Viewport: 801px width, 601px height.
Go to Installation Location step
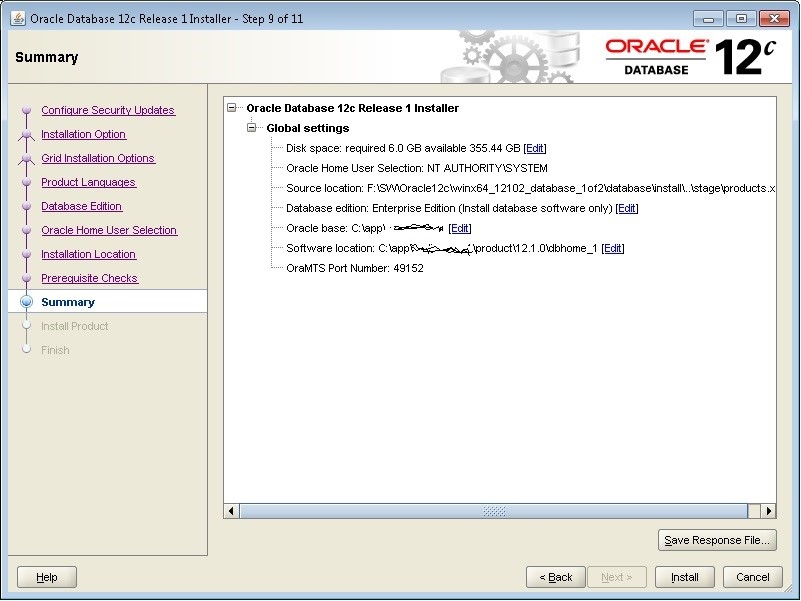pos(88,254)
